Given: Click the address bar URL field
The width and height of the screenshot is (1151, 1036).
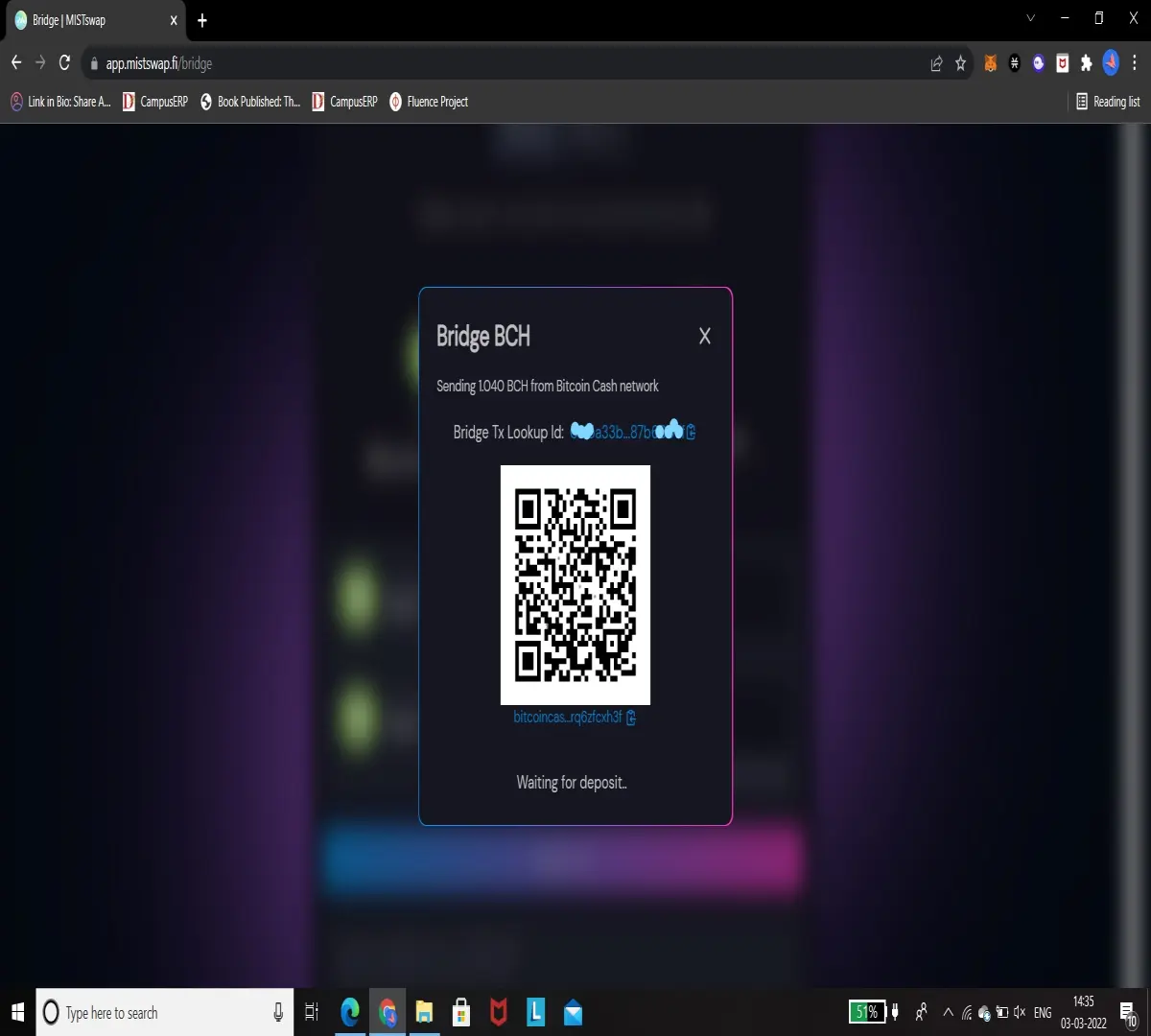Looking at the screenshot, I should tap(508, 63).
